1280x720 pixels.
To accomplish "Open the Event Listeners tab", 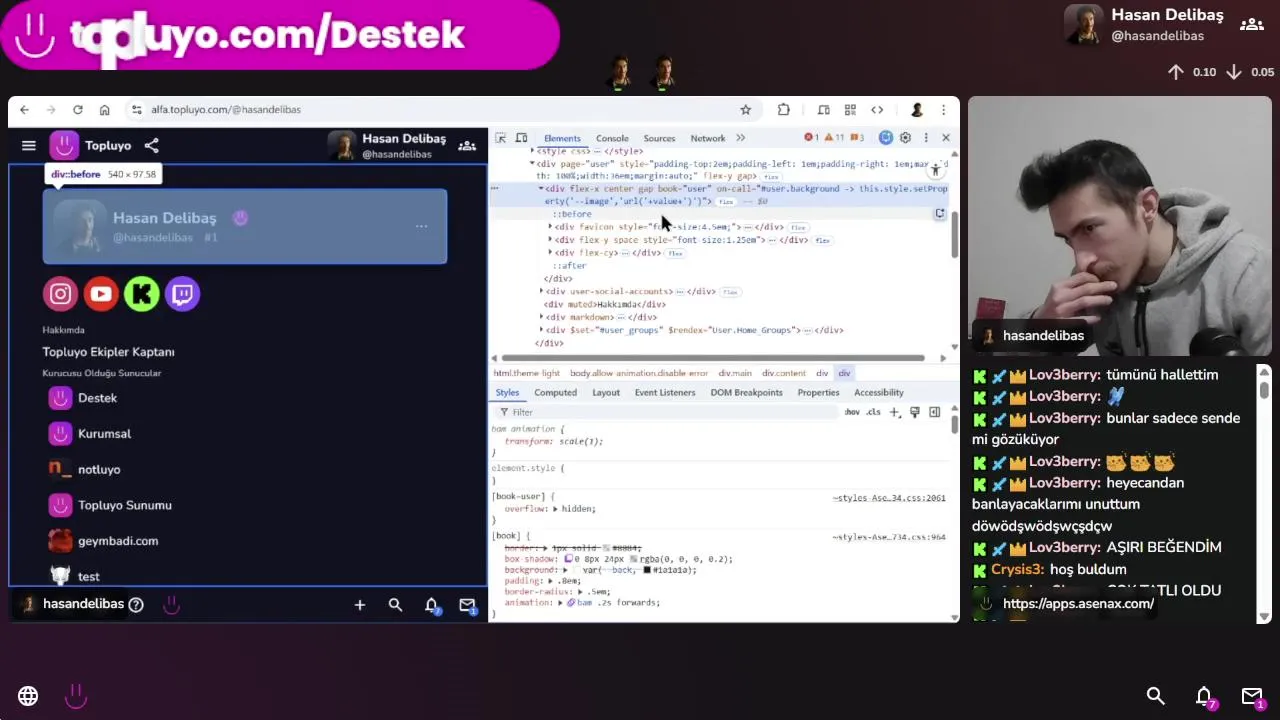I will (x=665, y=393).
